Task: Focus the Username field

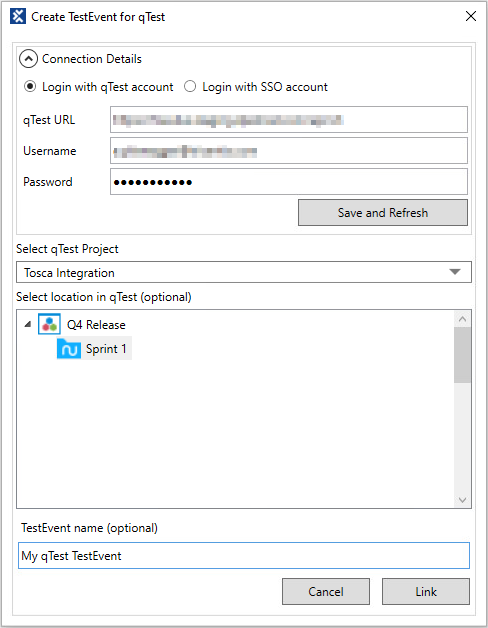Action: click(289, 151)
